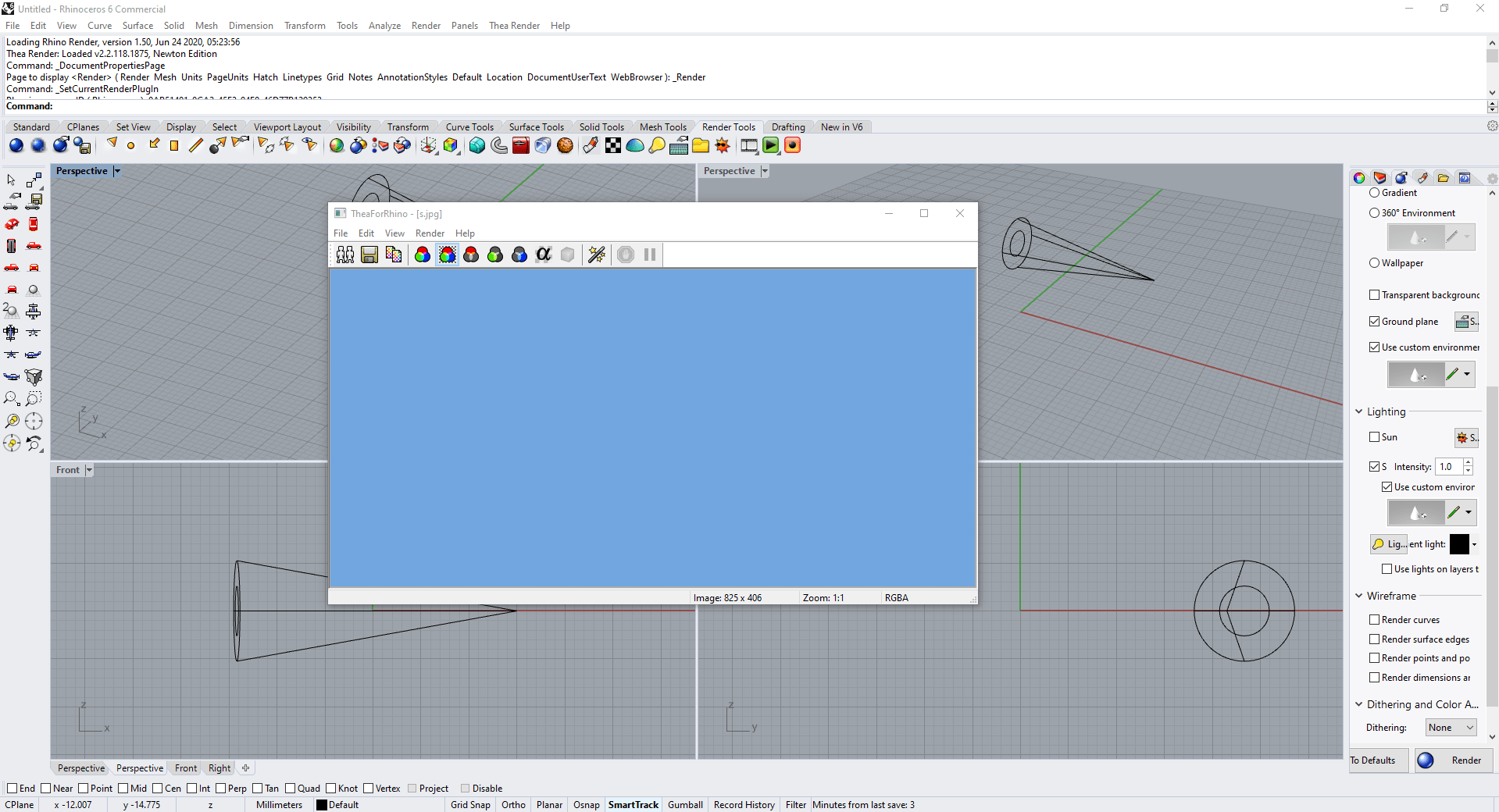The height and width of the screenshot is (812, 1499).
Task: Click the paintbrush icon in Render Tools toolbar
Action: [591, 145]
